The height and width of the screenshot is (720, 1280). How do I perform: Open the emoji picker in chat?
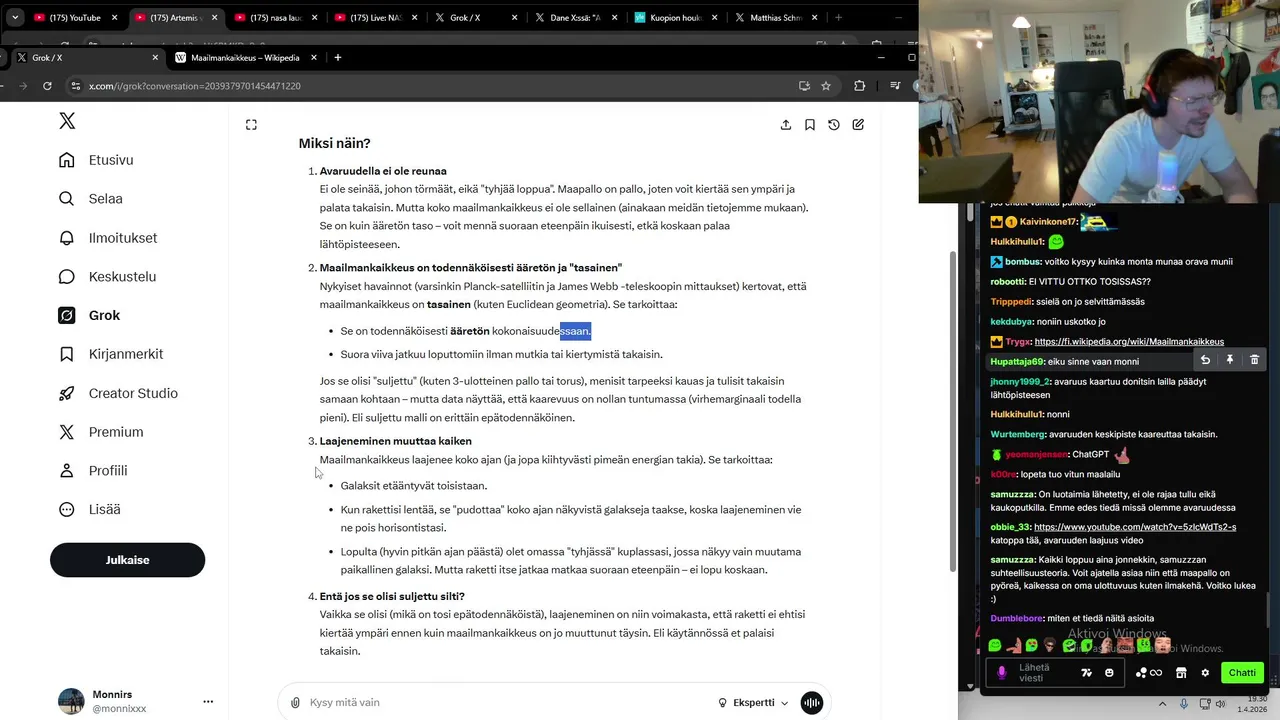[1109, 673]
